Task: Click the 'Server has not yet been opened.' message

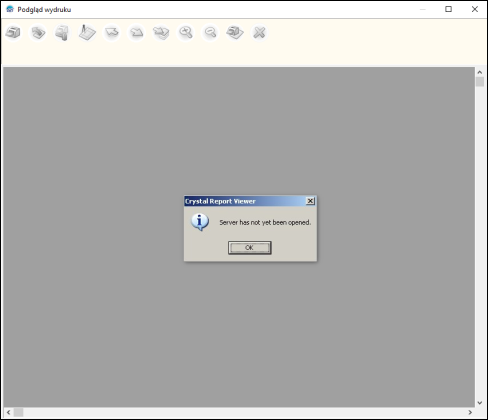Action: click(x=265, y=222)
